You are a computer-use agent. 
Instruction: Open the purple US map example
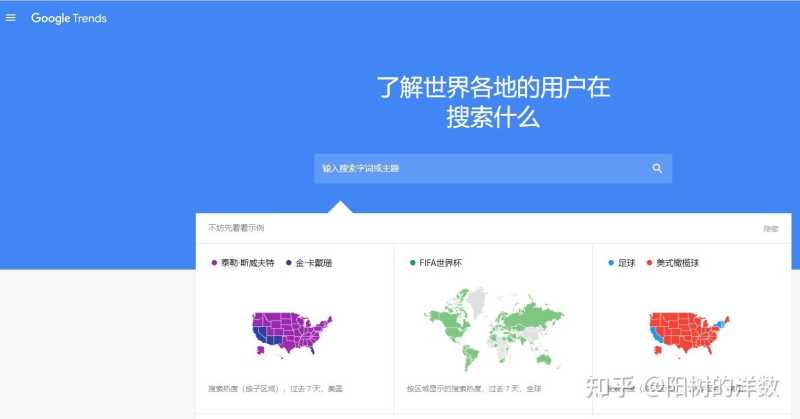292,334
